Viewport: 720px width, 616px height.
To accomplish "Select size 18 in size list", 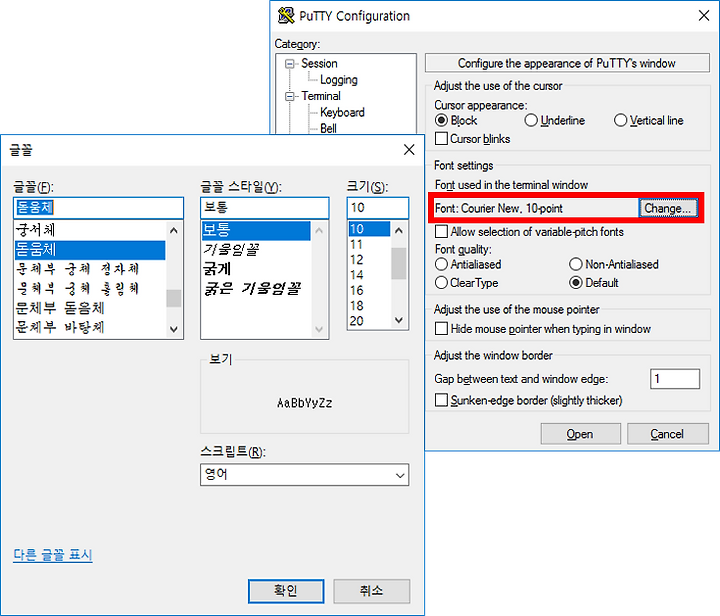I will click(369, 305).
